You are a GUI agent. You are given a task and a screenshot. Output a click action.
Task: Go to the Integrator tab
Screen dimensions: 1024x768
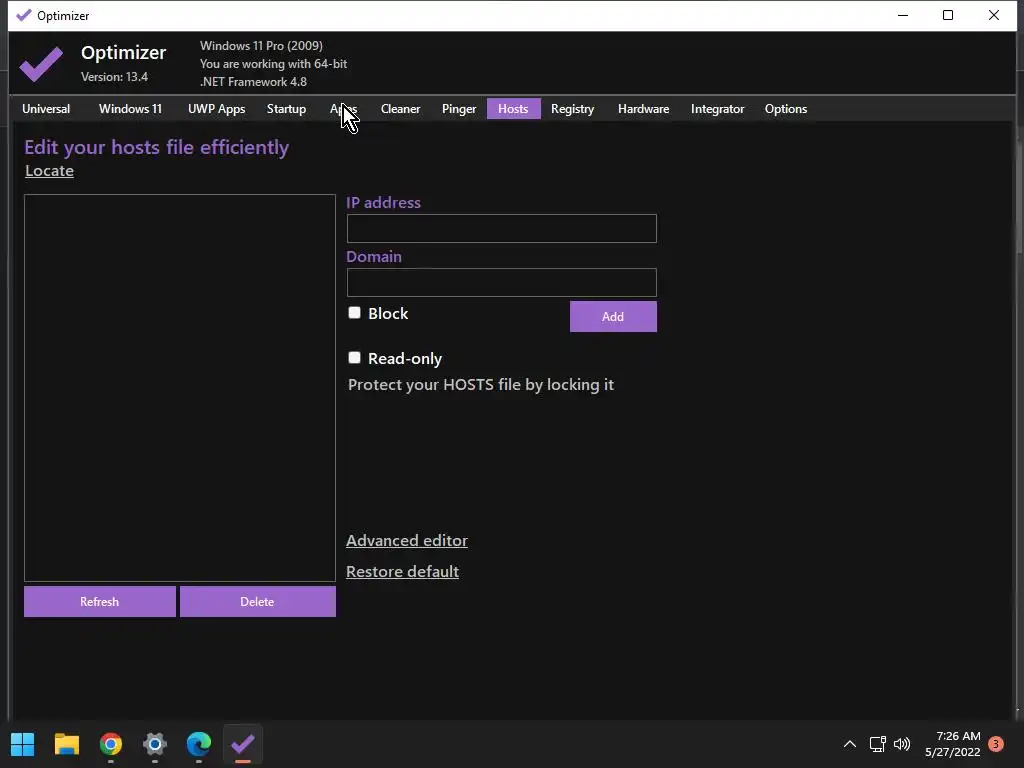coord(718,109)
